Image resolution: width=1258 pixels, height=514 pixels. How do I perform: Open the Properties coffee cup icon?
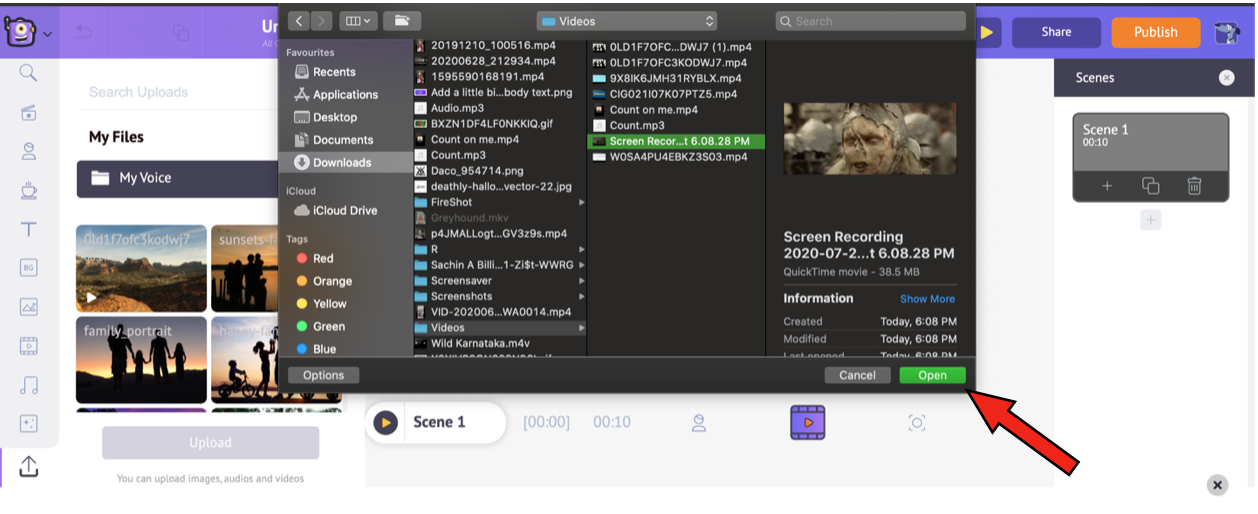coord(29,190)
